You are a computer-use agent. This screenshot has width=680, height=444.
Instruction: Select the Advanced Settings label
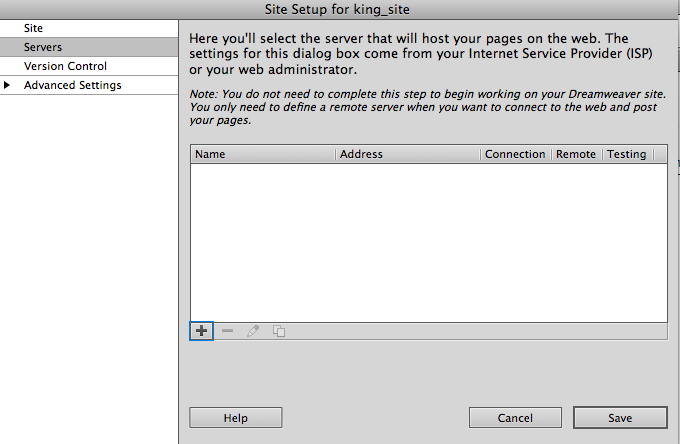pyautogui.click(x=73, y=86)
